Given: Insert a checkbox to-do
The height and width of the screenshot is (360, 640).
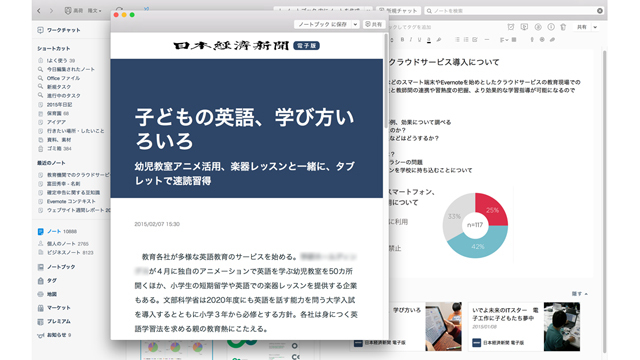Looking at the screenshot, I should [475, 40].
